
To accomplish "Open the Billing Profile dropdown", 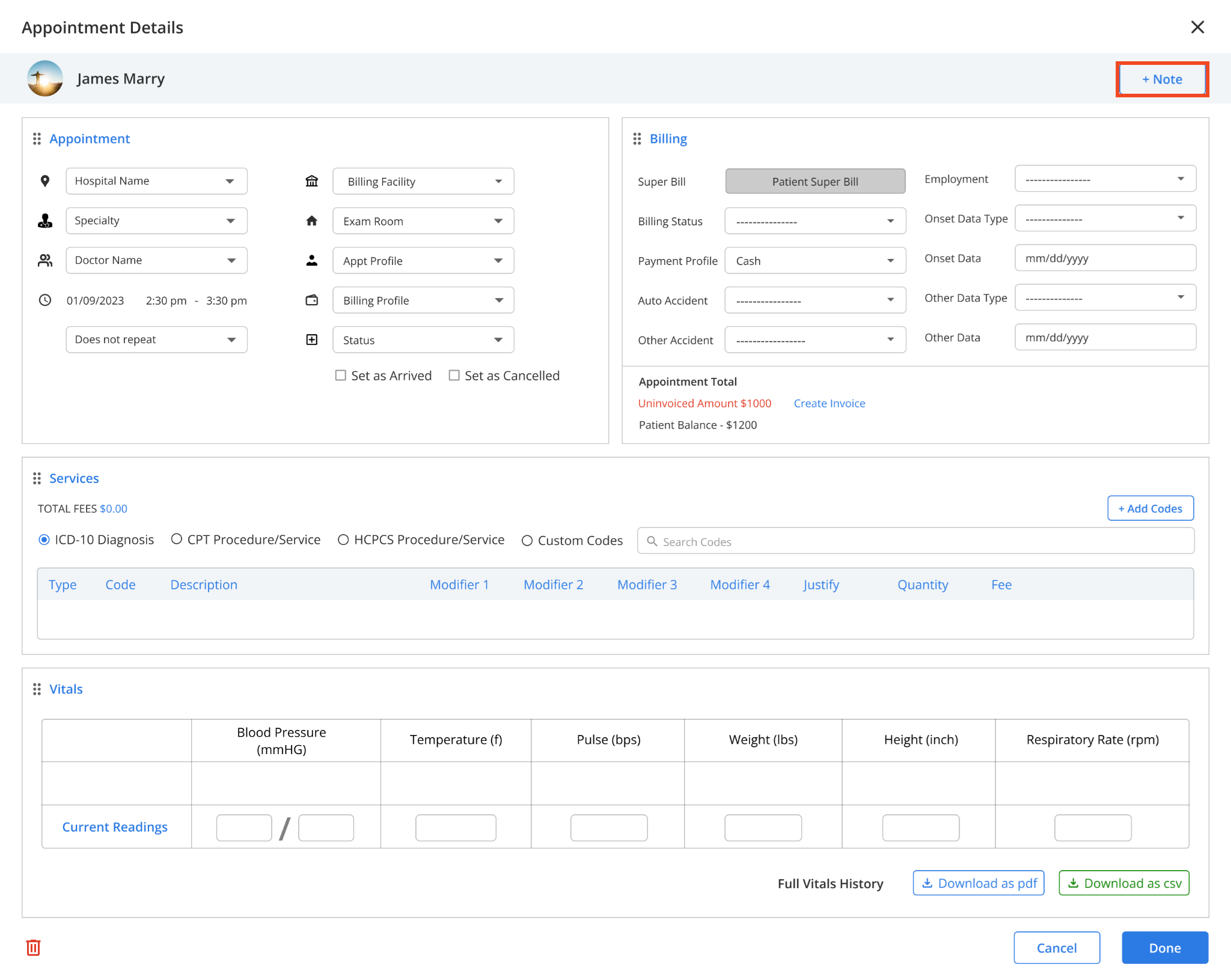I will (x=423, y=300).
